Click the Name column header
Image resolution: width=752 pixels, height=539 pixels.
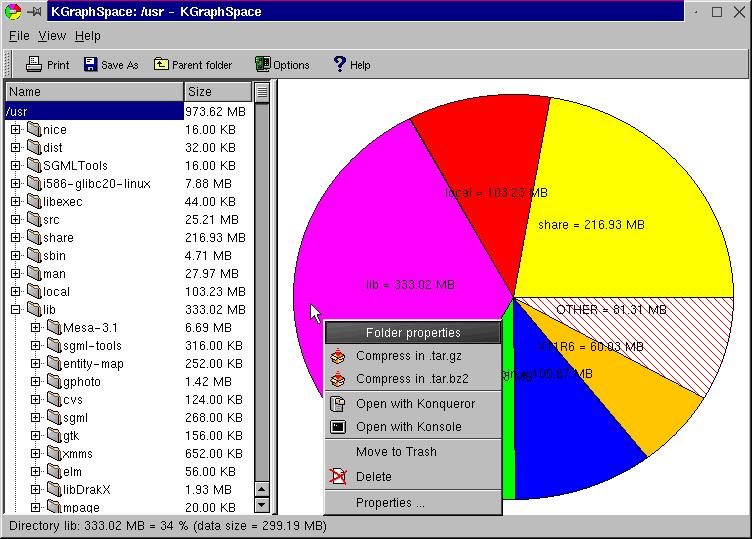click(94, 92)
